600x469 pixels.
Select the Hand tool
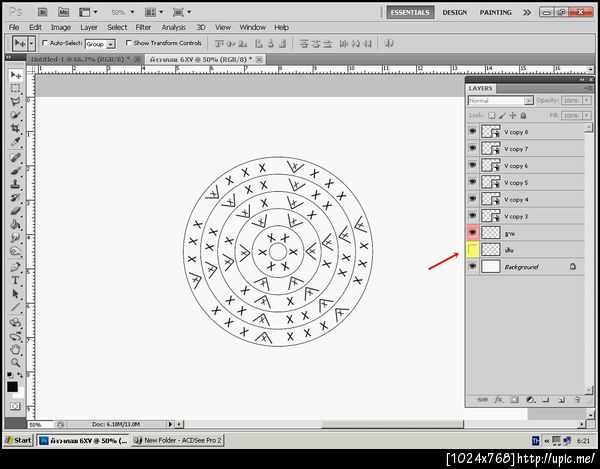(15, 349)
